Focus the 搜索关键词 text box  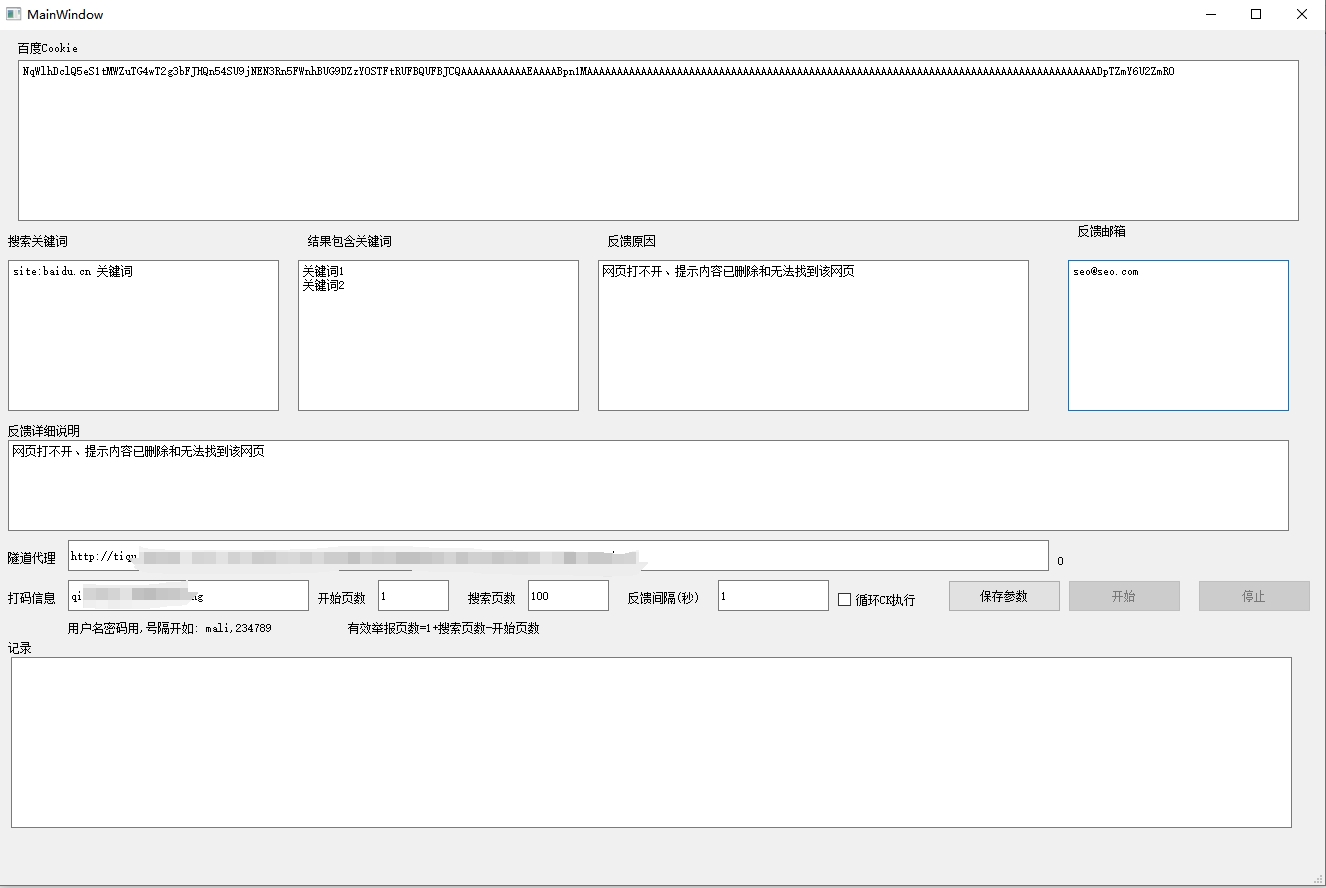143,335
